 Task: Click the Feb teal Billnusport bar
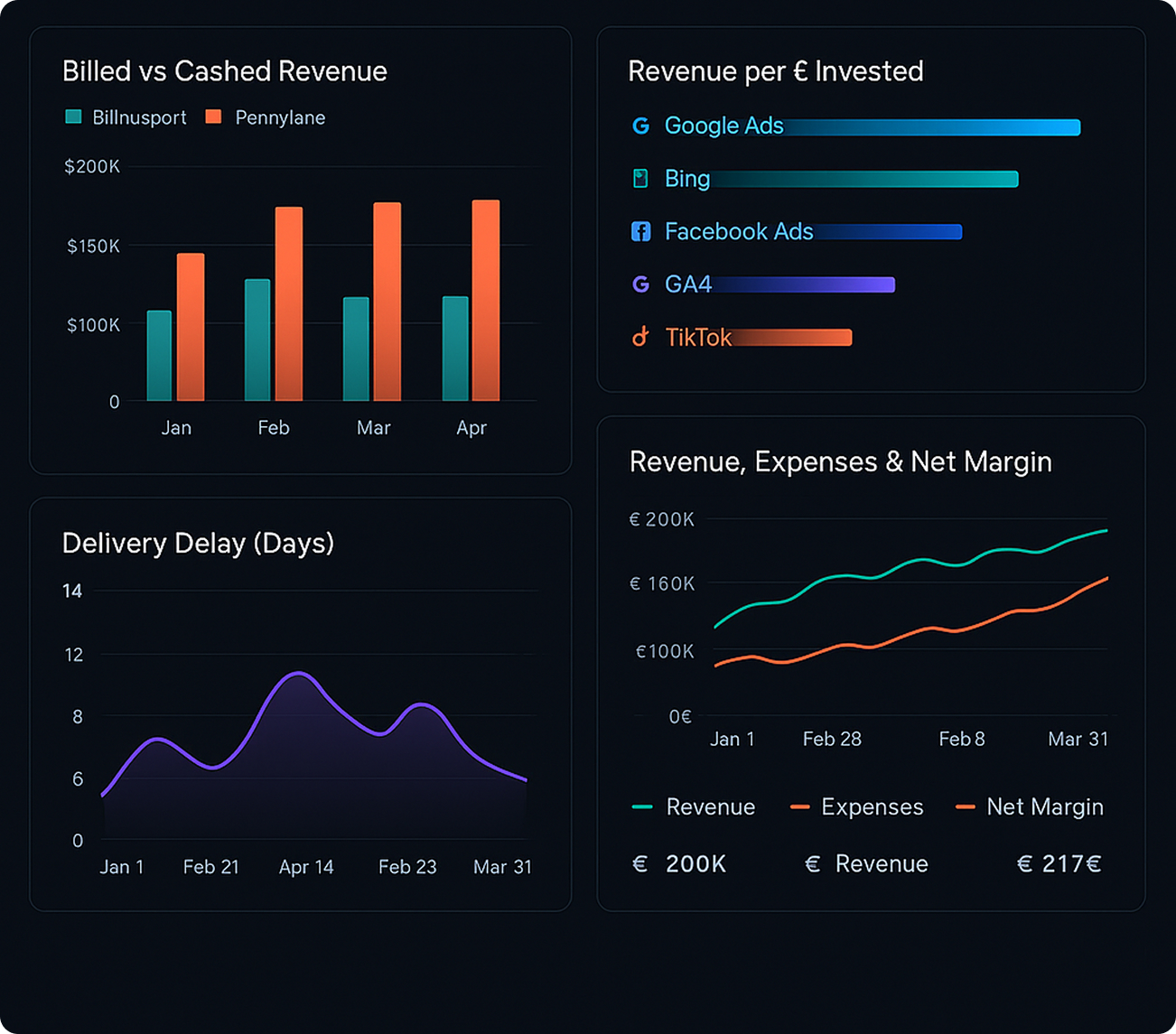point(257,340)
